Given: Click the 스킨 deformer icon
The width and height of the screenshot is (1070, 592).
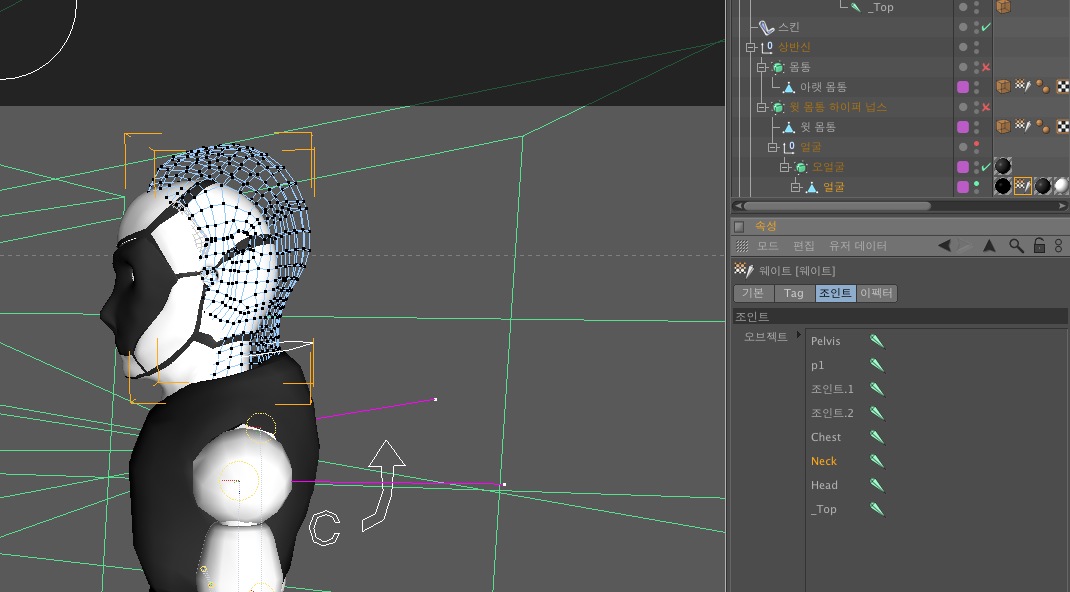Looking at the screenshot, I should click(x=766, y=27).
